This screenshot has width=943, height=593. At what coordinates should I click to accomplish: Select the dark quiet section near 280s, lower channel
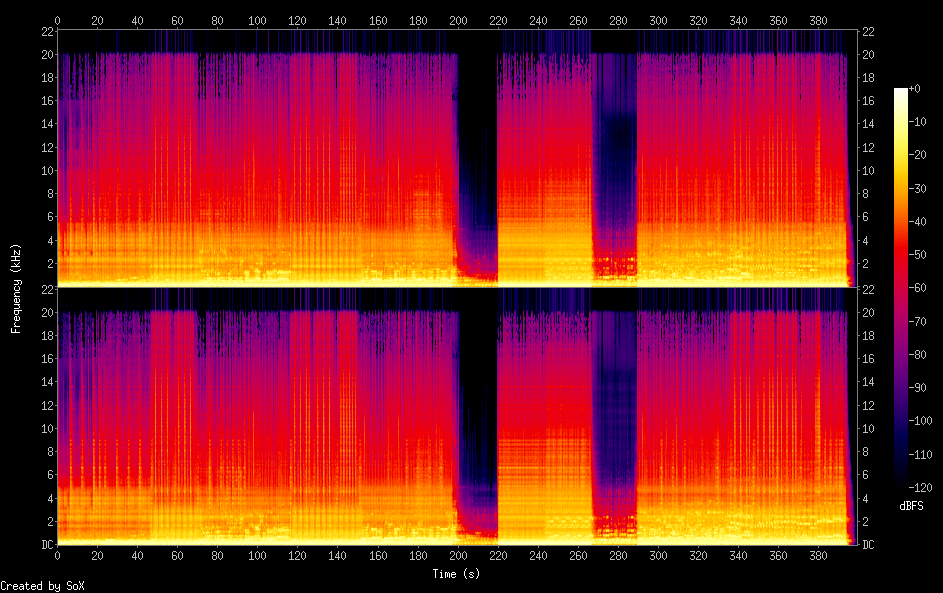tap(614, 410)
